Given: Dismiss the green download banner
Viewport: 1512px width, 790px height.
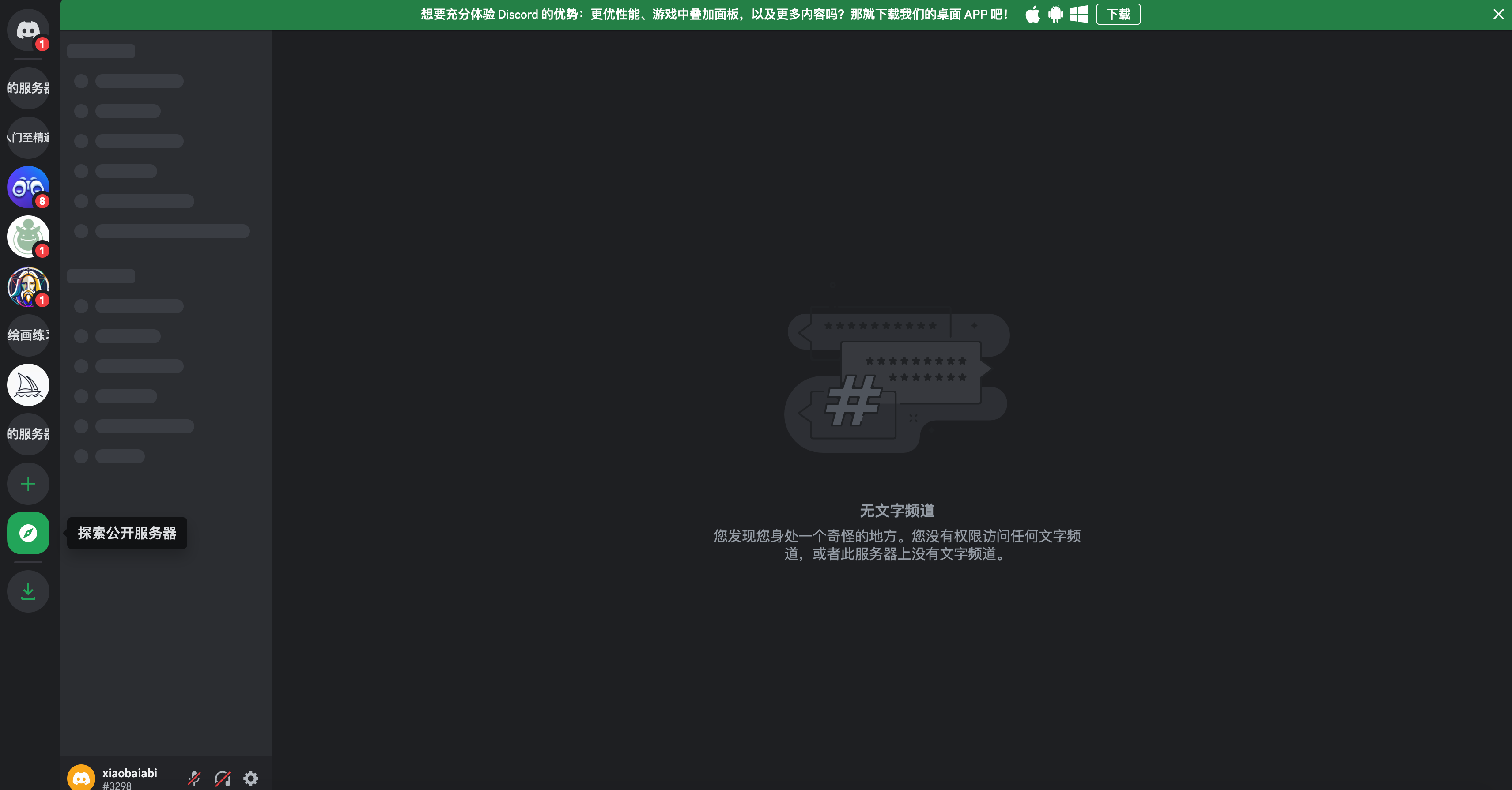Looking at the screenshot, I should [1498, 14].
